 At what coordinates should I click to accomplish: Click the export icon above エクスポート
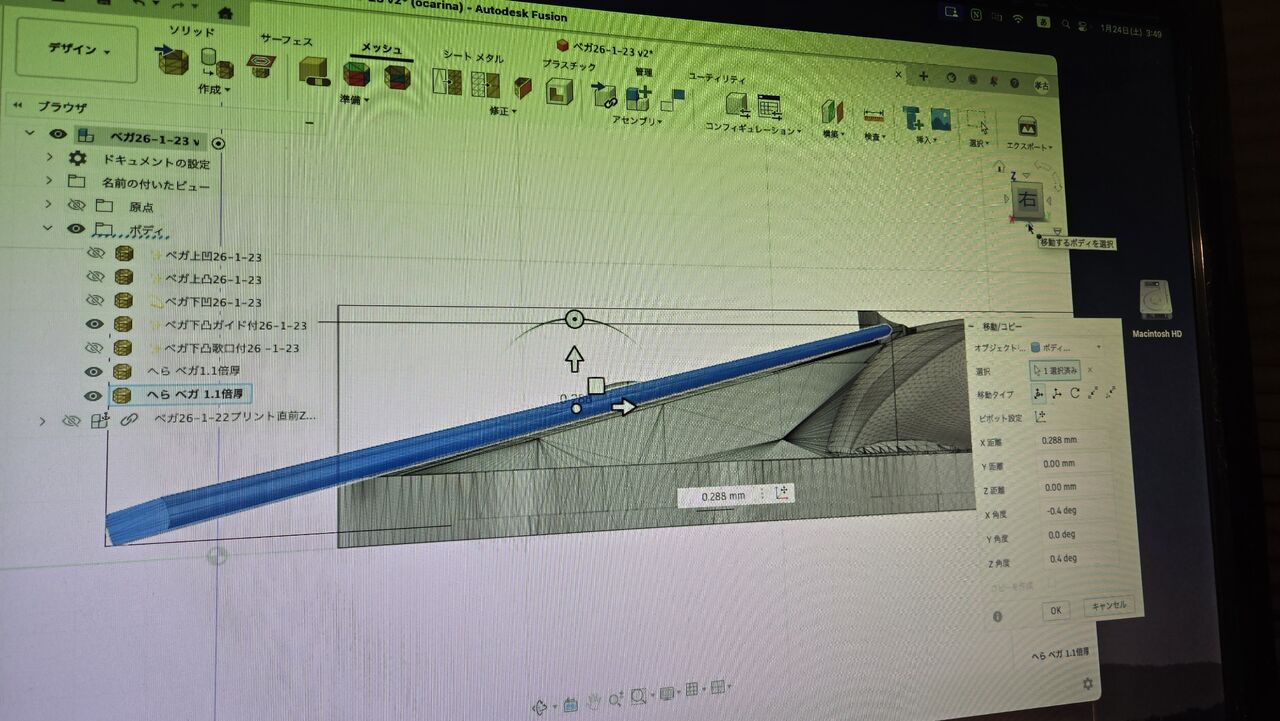click(1027, 126)
